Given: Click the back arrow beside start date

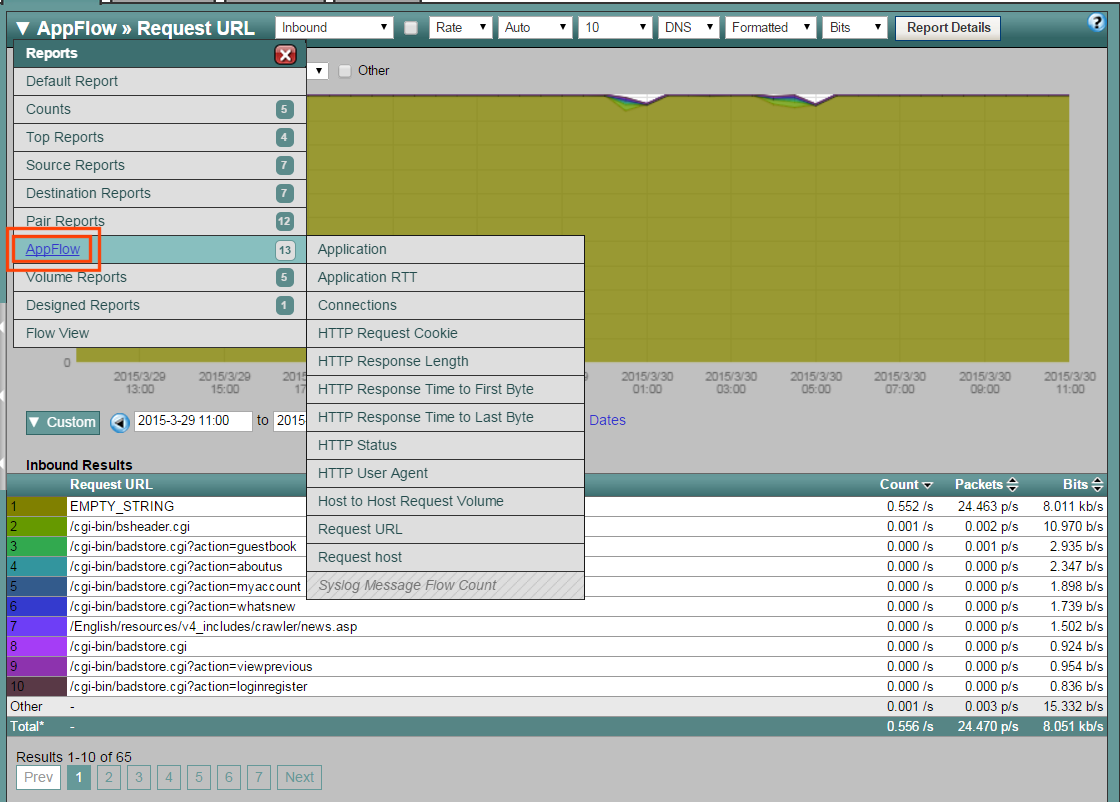Looking at the screenshot, I should click(x=120, y=422).
